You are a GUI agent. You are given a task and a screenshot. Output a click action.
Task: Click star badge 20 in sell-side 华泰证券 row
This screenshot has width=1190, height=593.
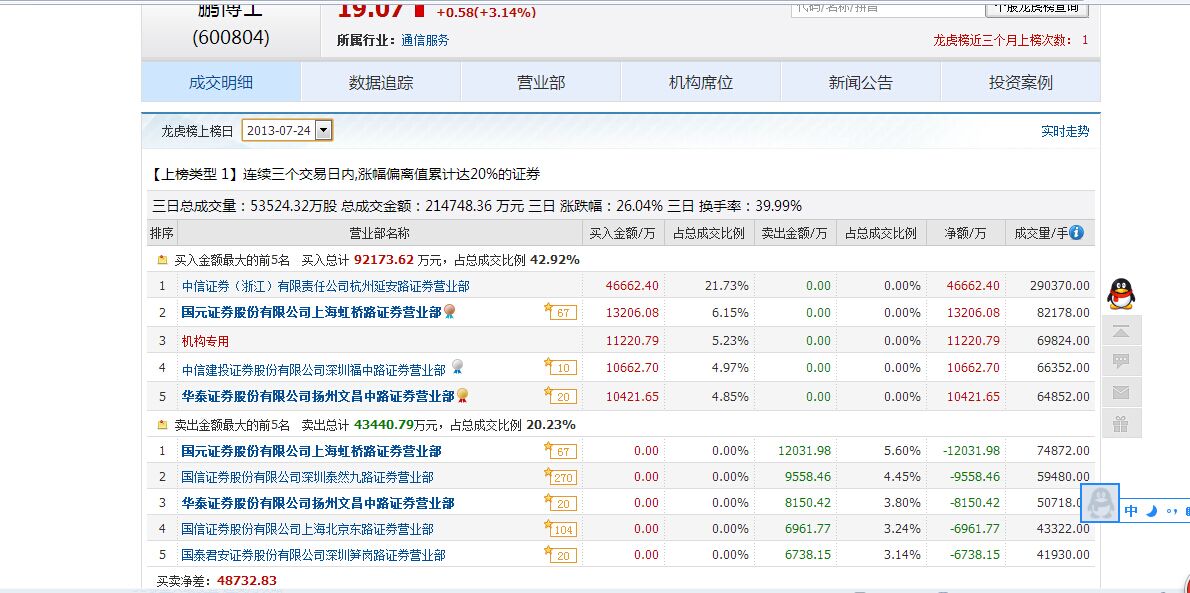click(560, 503)
